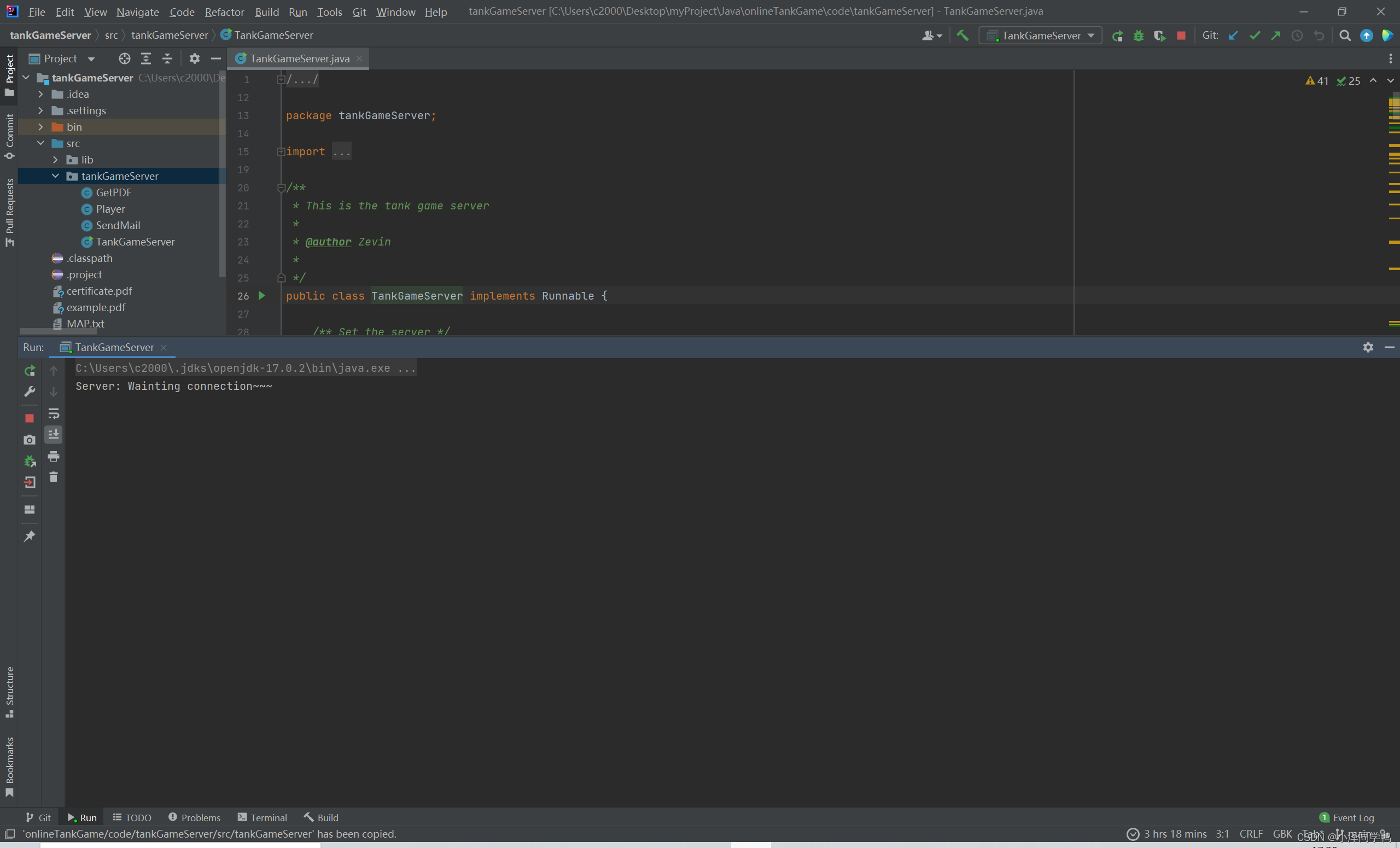Stop the running TankGameServer process
Image resolution: width=1400 pixels, height=848 pixels.
click(1181, 35)
